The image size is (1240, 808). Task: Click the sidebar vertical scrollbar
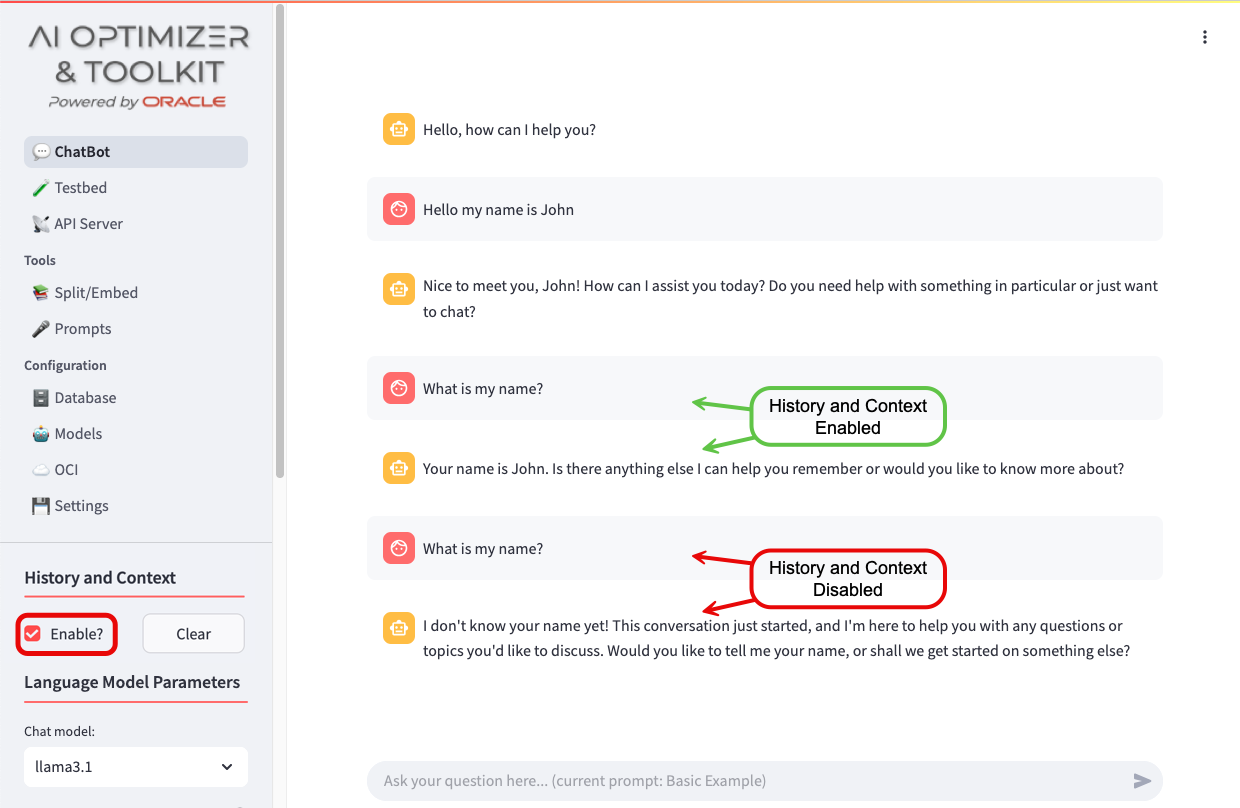pyautogui.click(x=281, y=240)
